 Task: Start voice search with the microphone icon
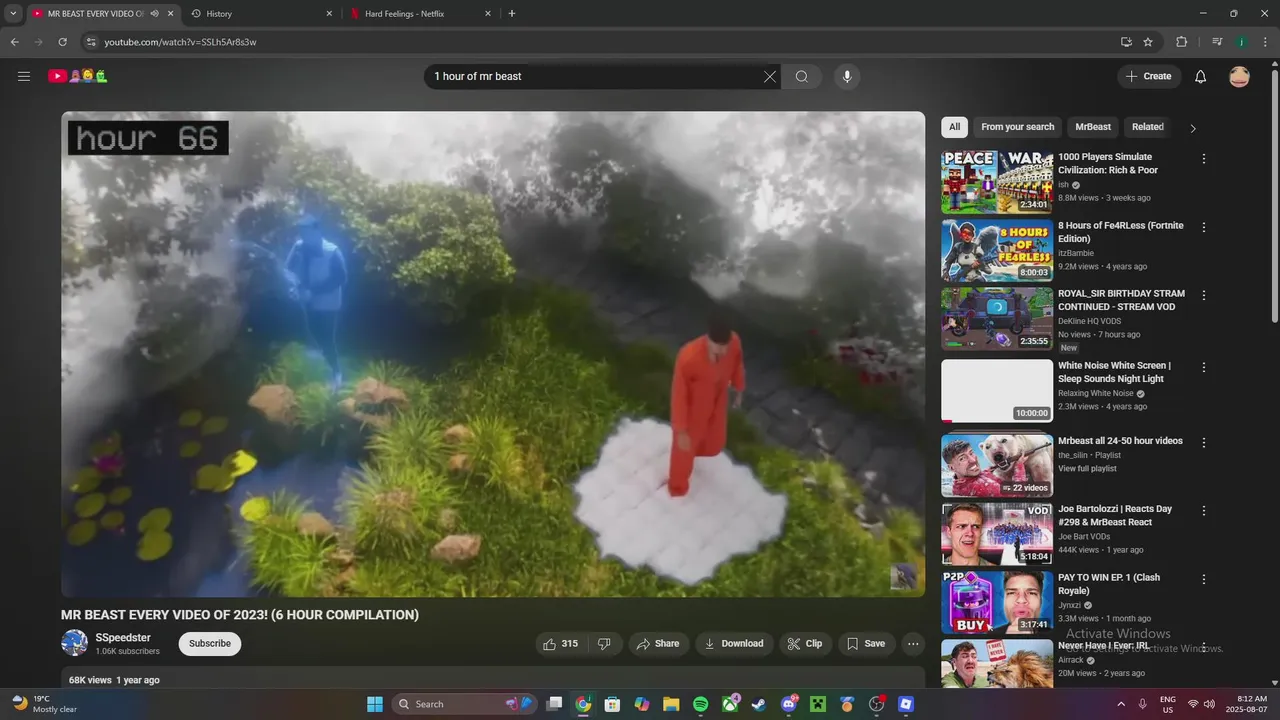847,76
